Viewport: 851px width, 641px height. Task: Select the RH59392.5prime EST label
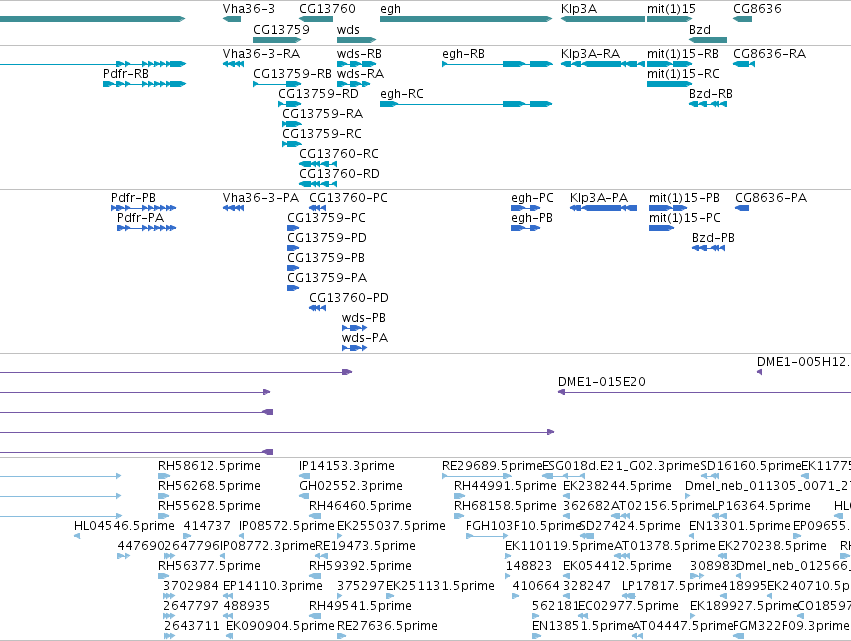coord(360,566)
